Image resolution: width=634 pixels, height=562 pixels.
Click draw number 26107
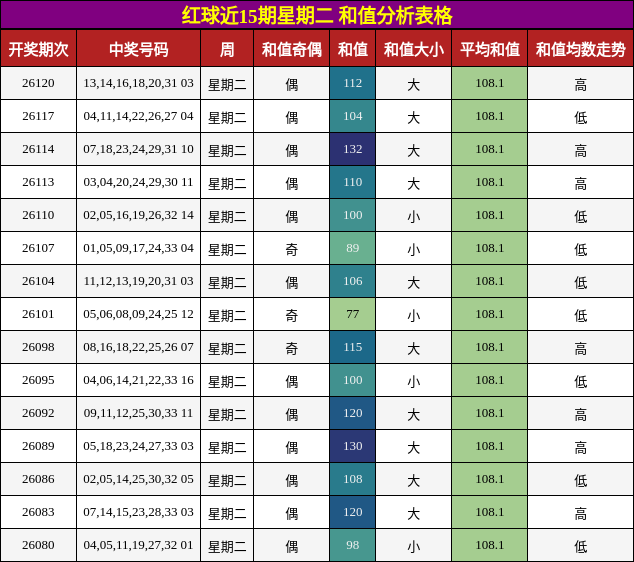[38, 248]
